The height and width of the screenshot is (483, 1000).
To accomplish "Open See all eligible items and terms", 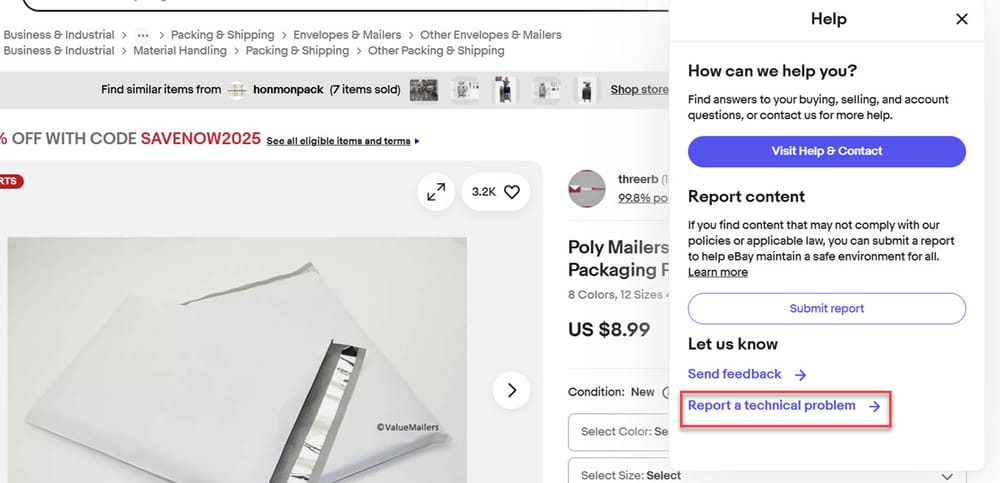I will point(338,141).
